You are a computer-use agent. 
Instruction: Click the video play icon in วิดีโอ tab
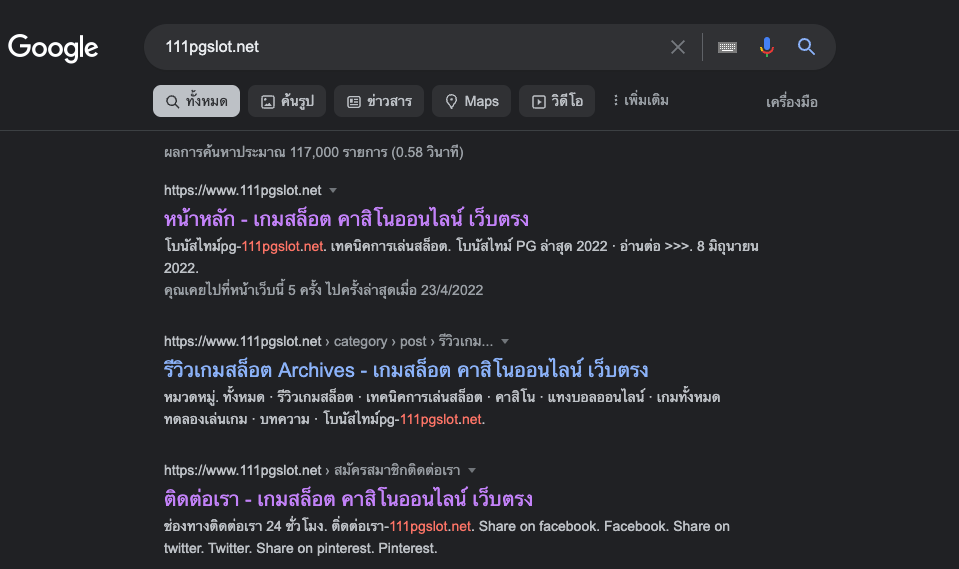pos(538,101)
